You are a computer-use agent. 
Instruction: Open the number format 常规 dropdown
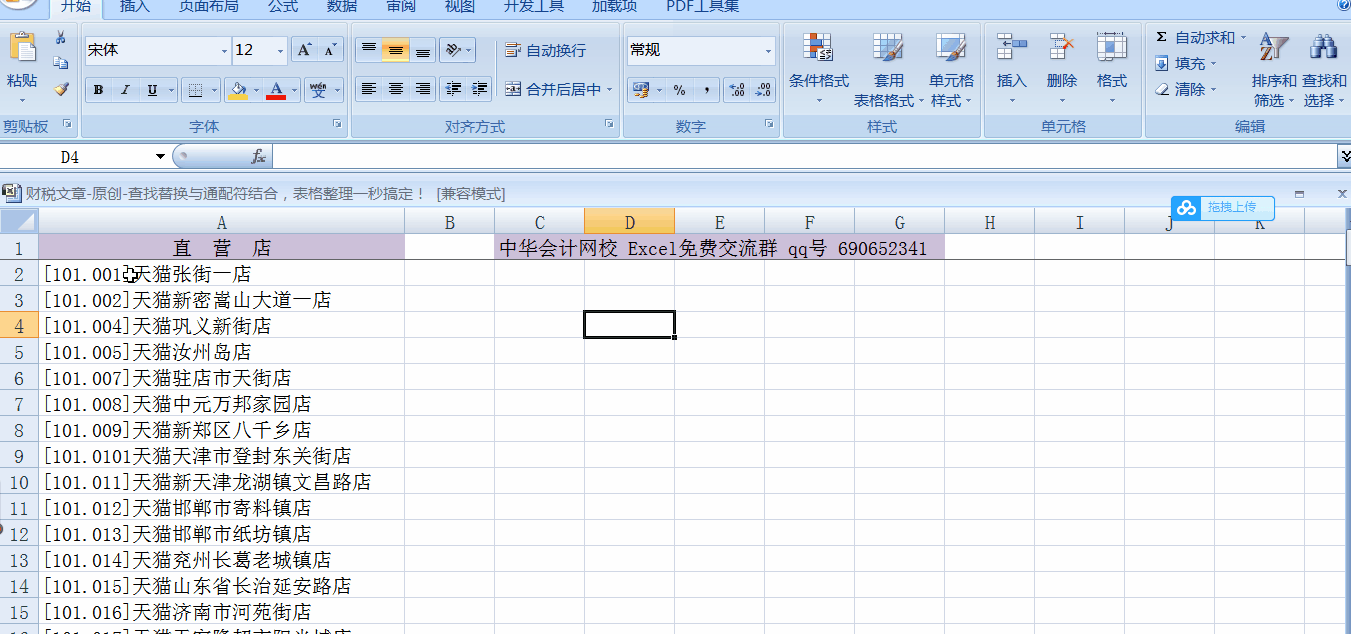(768, 50)
